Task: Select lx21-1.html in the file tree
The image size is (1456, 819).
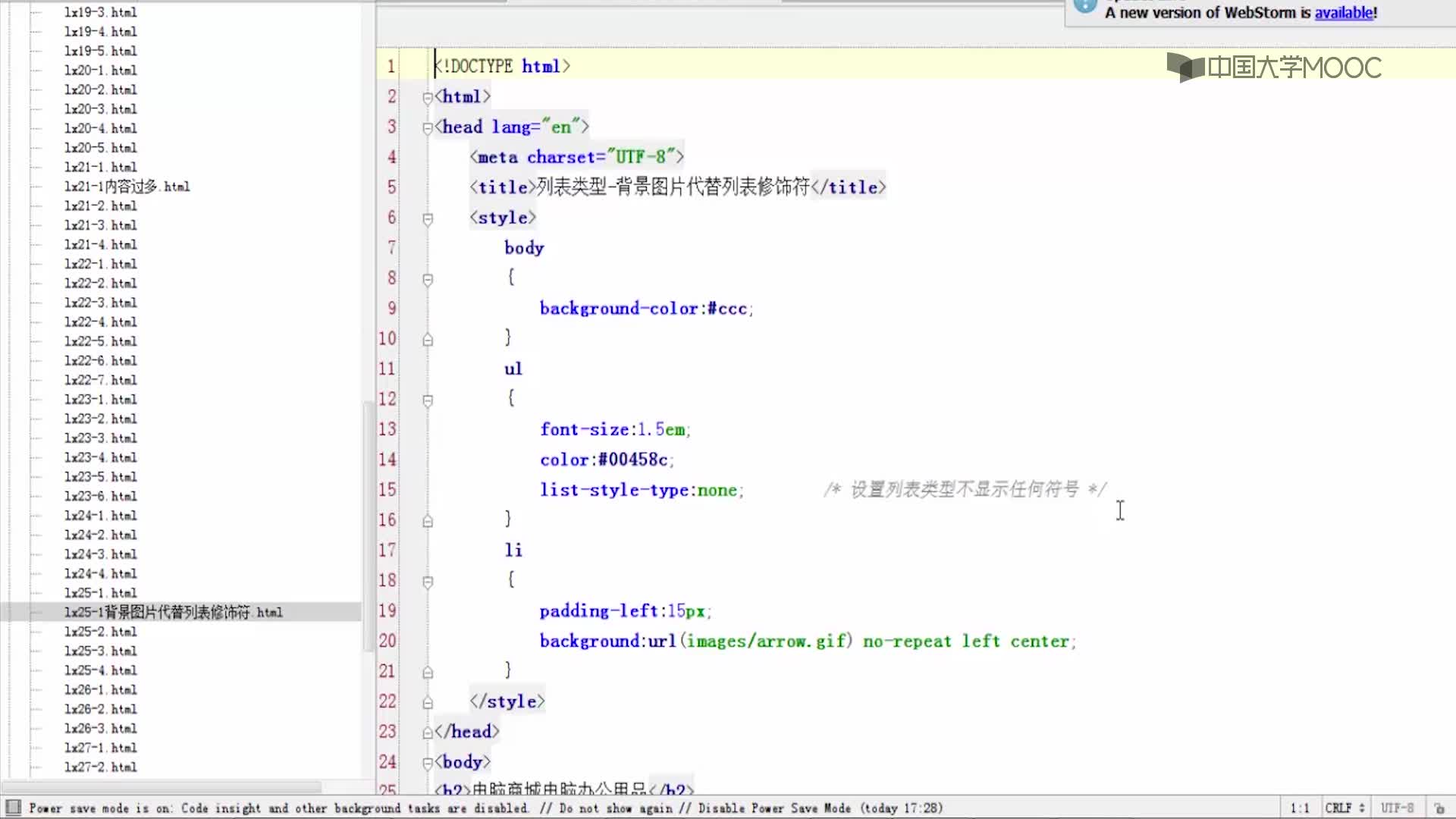Action: tap(100, 167)
